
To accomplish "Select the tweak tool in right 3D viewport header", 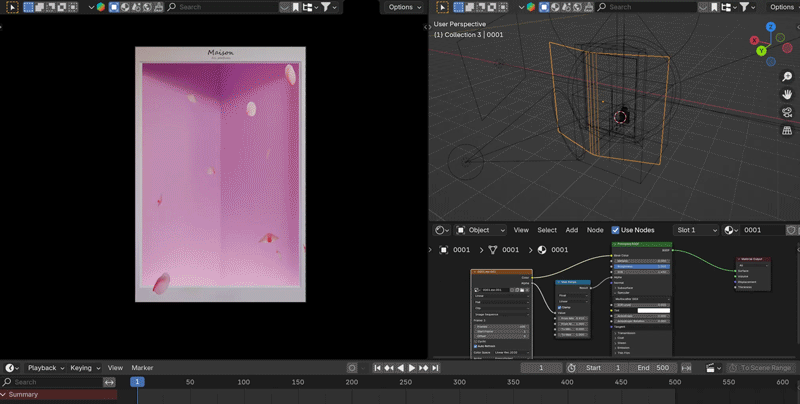I will [x=443, y=7].
